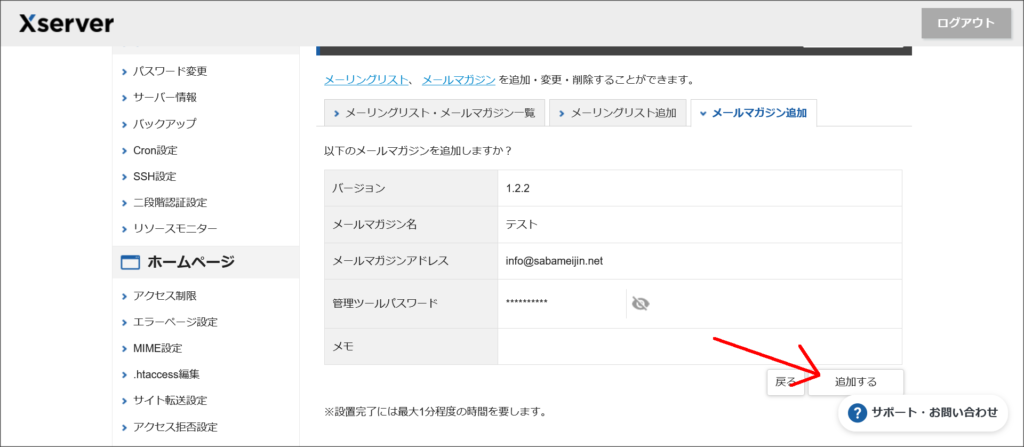Open エラーページ設定 in the sidebar
The height and width of the screenshot is (447, 1024).
pos(175,322)
